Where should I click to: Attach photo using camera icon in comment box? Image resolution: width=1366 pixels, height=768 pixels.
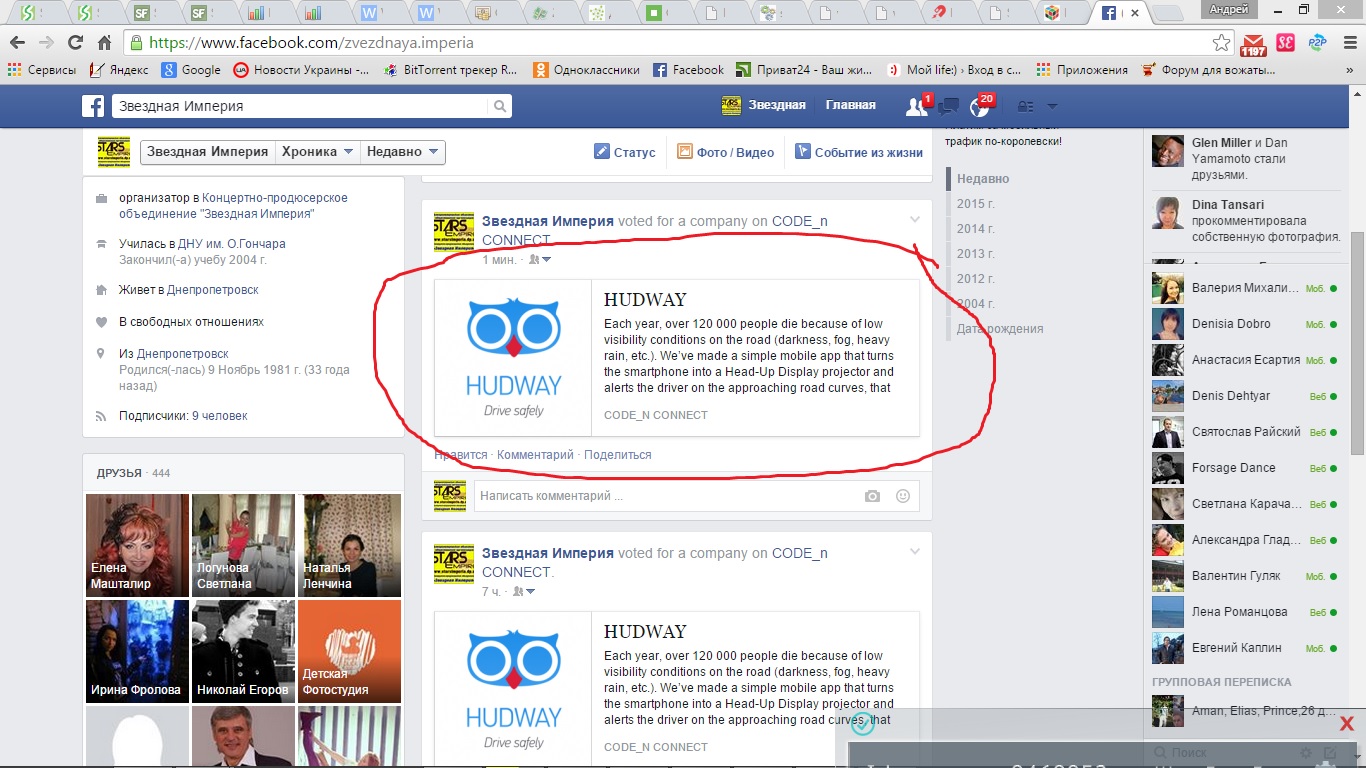click(872, 496)
